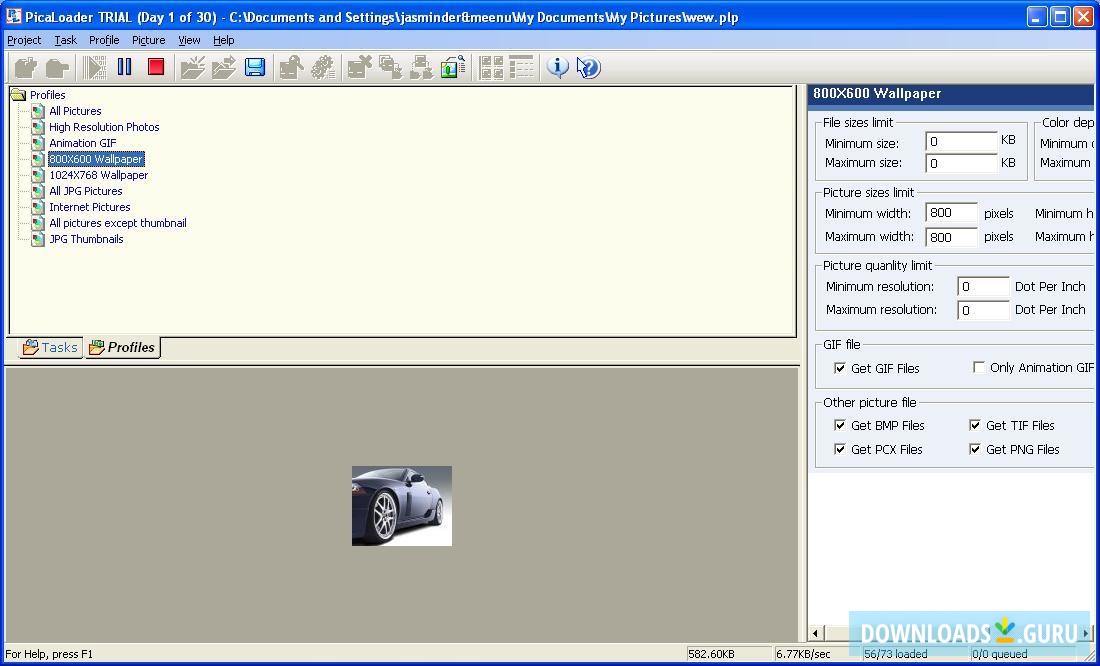Screen dimensions: 1100x666
Task: Click the picture viewer toolbar icon
Action: pos(453,67)
